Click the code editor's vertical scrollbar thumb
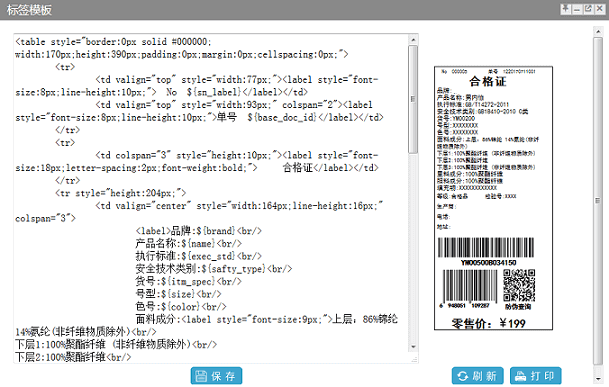The height and width of the screenshot is (387, 609). pyautogui.click(x=413, y=99)
